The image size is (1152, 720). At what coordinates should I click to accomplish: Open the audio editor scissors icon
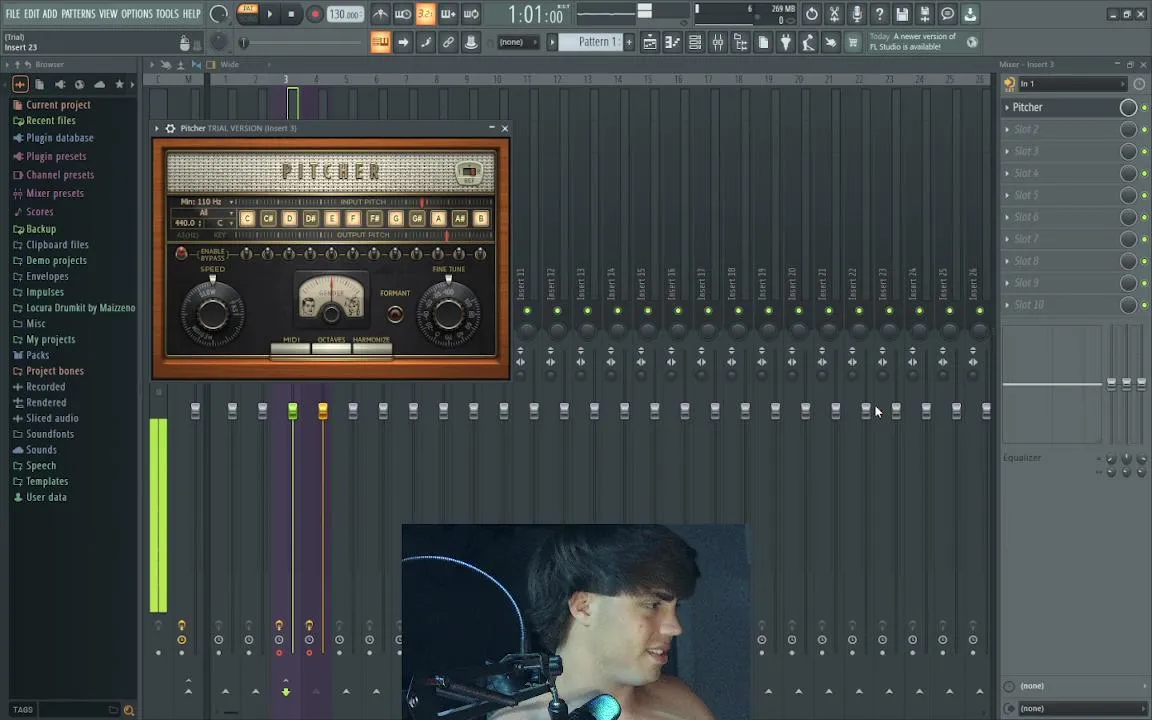pos(834,14)
